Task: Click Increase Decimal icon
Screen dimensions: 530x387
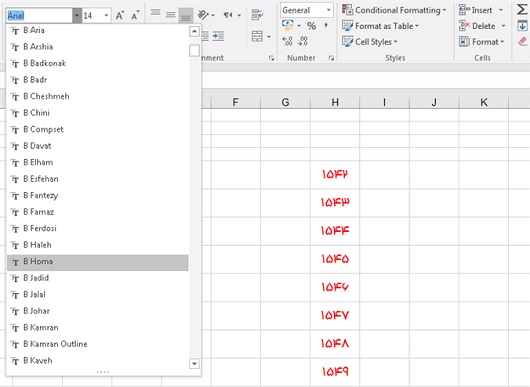Action: [287, 41]
